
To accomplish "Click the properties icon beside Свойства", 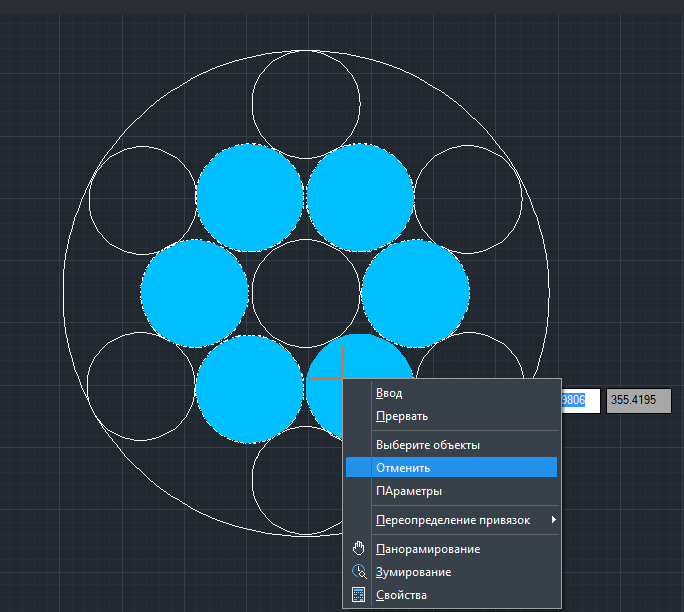I will (x=359, y=595).
